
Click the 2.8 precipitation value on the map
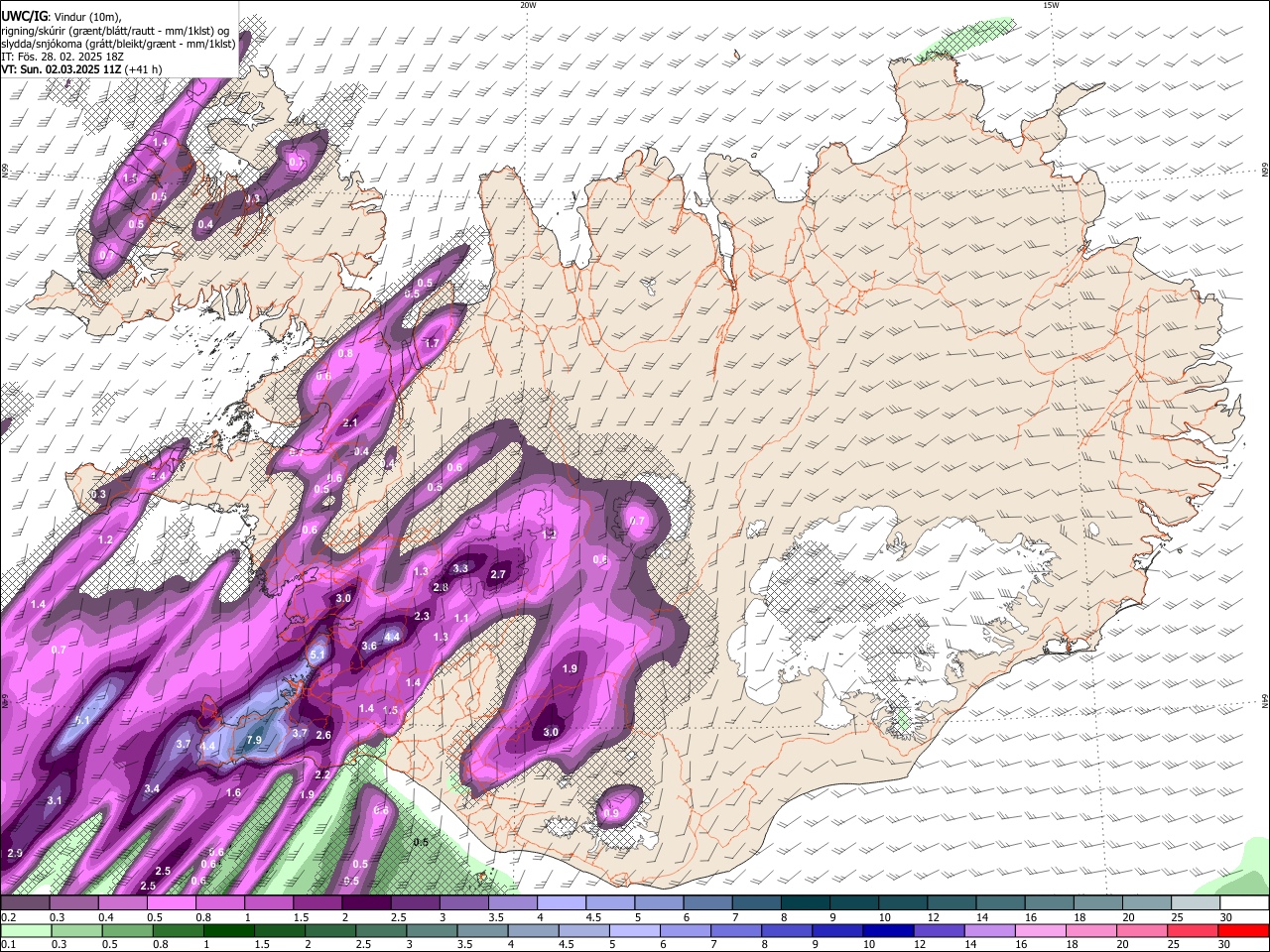[x=442, y=588]
